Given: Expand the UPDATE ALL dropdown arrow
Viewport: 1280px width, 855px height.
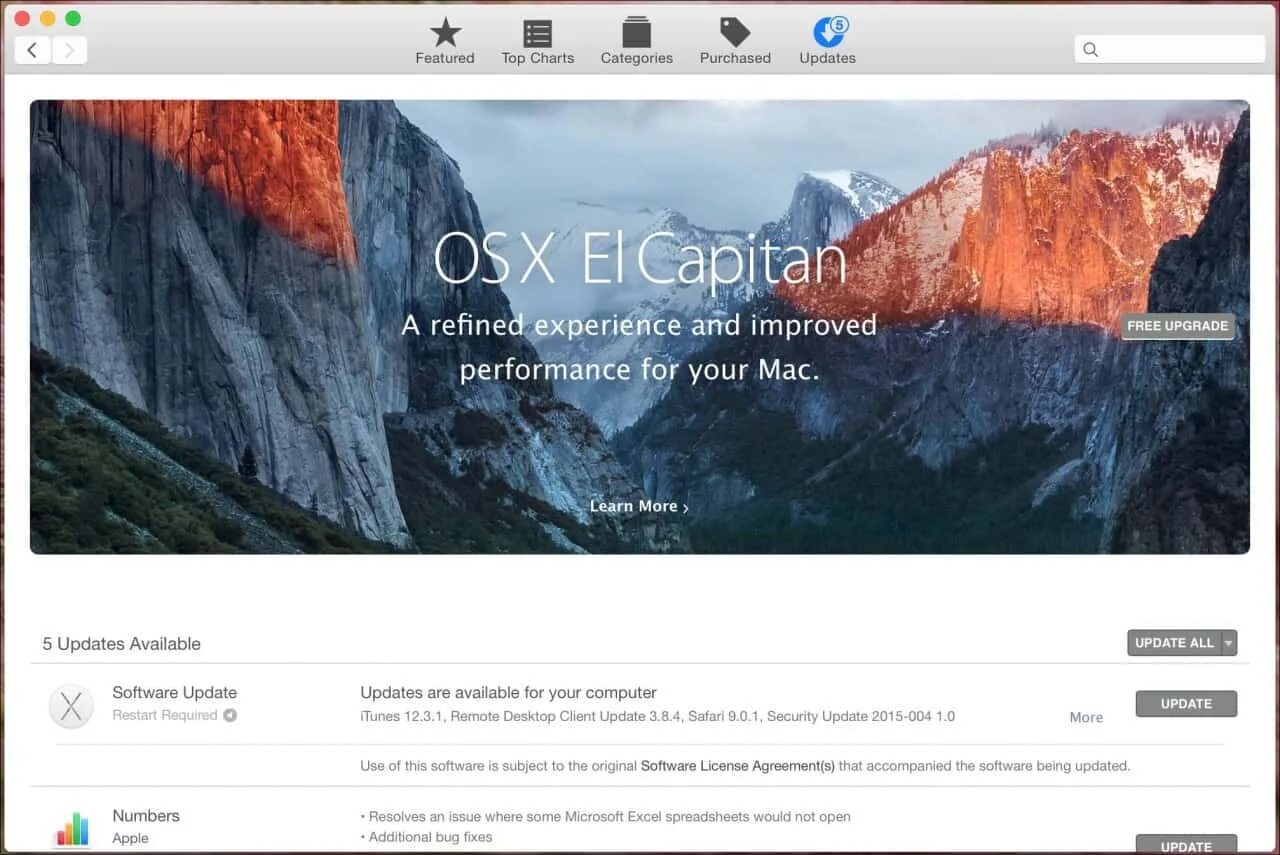Looking at the screenshot, I should click(x=1228, y=643).
